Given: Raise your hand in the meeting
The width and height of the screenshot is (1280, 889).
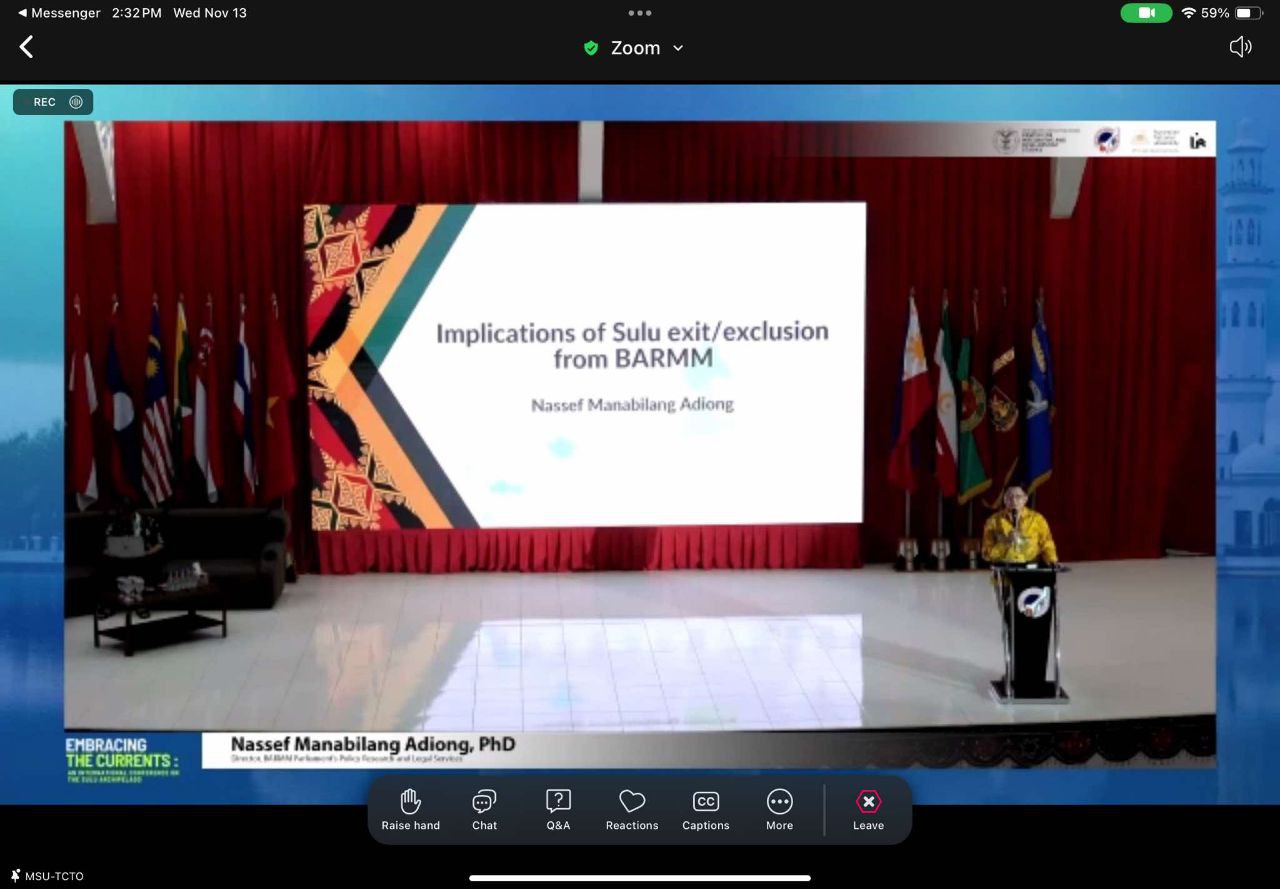Looking at the screenshot, I should (x=410, y=809).
